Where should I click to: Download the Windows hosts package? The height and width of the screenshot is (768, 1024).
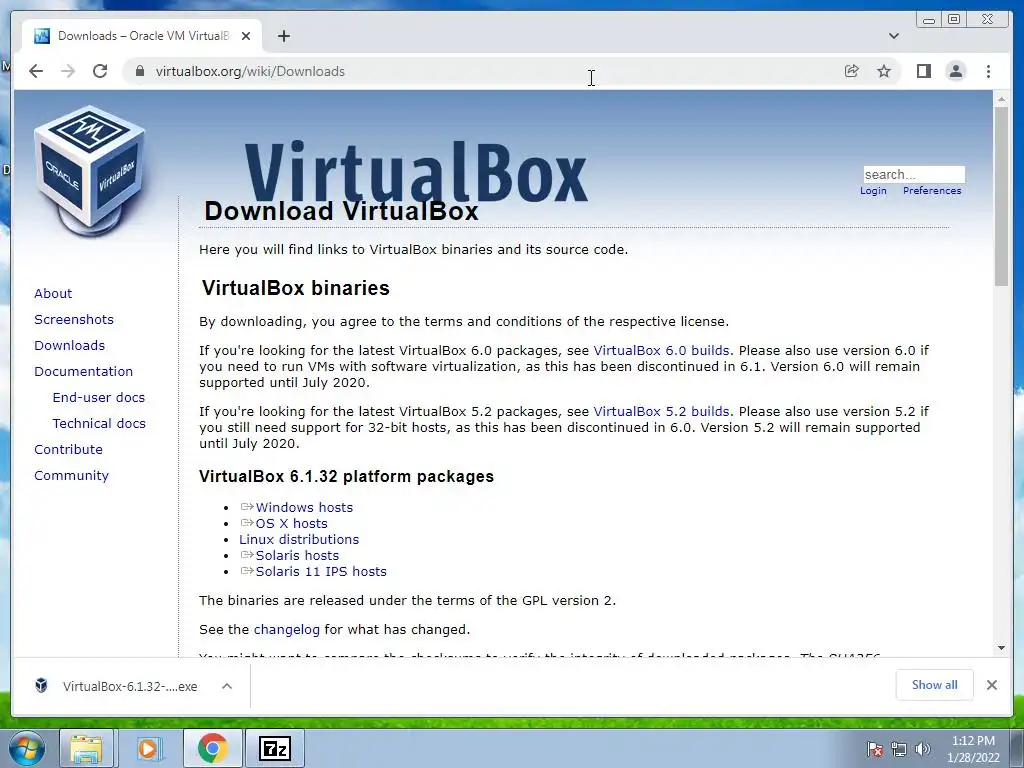point(304,507)
